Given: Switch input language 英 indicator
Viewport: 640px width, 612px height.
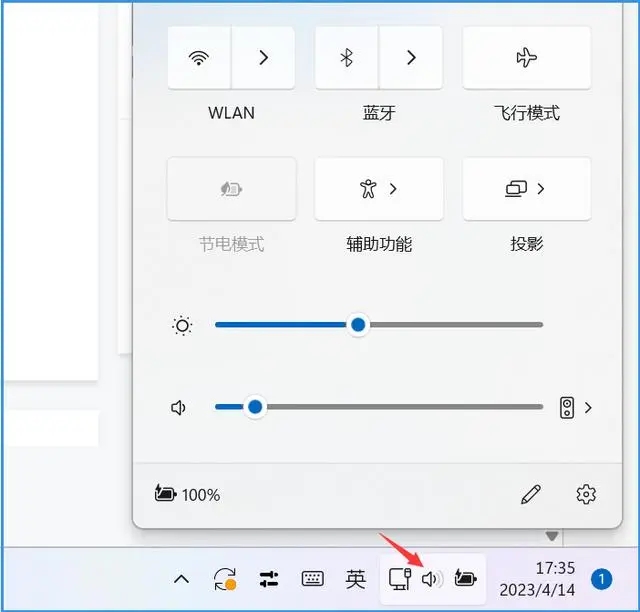Looking at the screenshot, I should [x=356, y=579].
